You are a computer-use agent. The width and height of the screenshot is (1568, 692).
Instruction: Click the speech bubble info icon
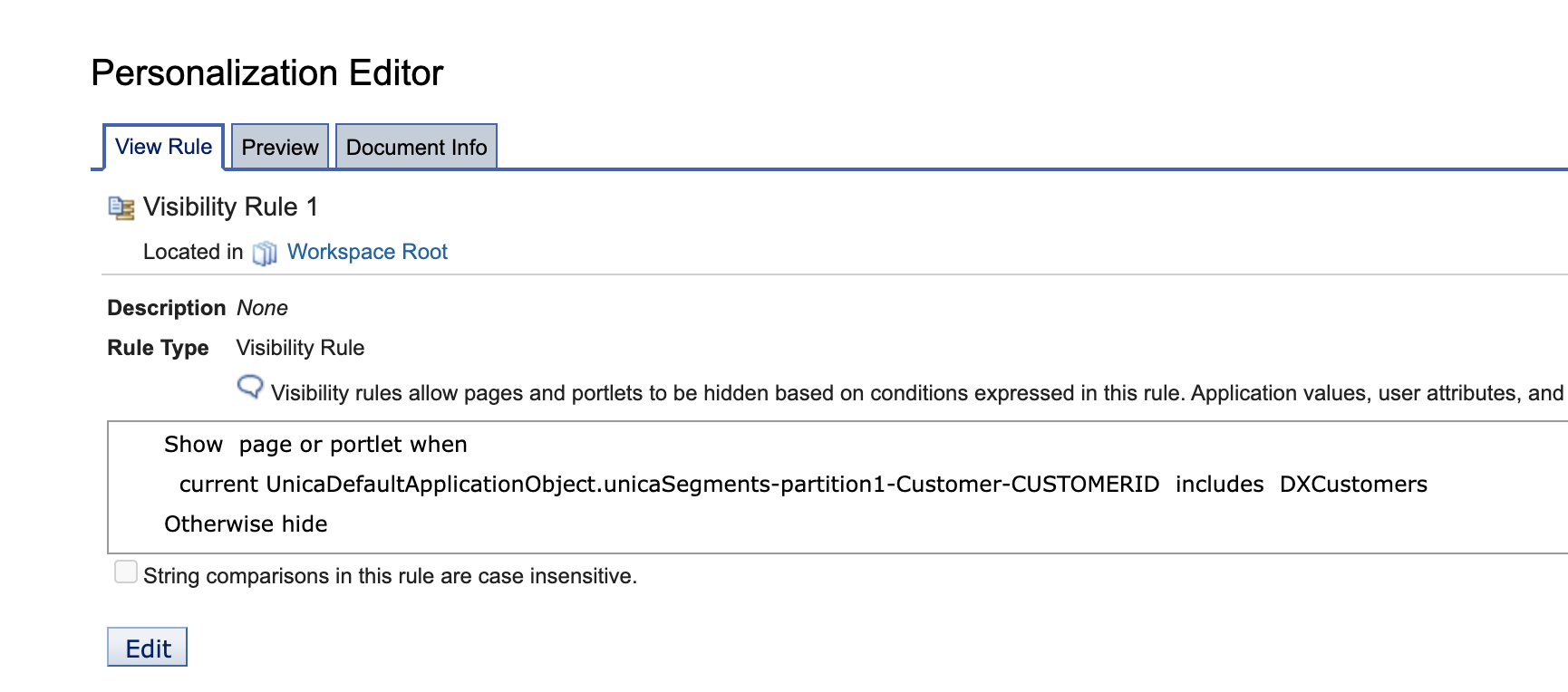pyautogui.click(x=250, y=388)
